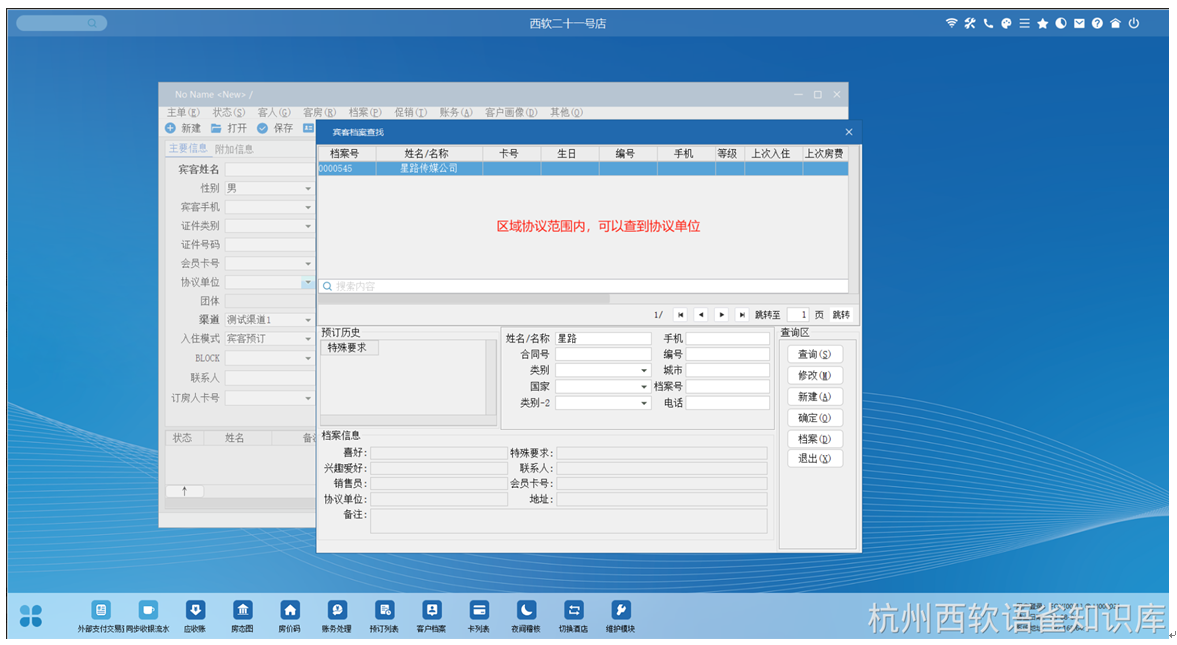Click the 确定(O) button
Image resolution: width=1177 pixels, height=645 pixels.
pos(814,417)
